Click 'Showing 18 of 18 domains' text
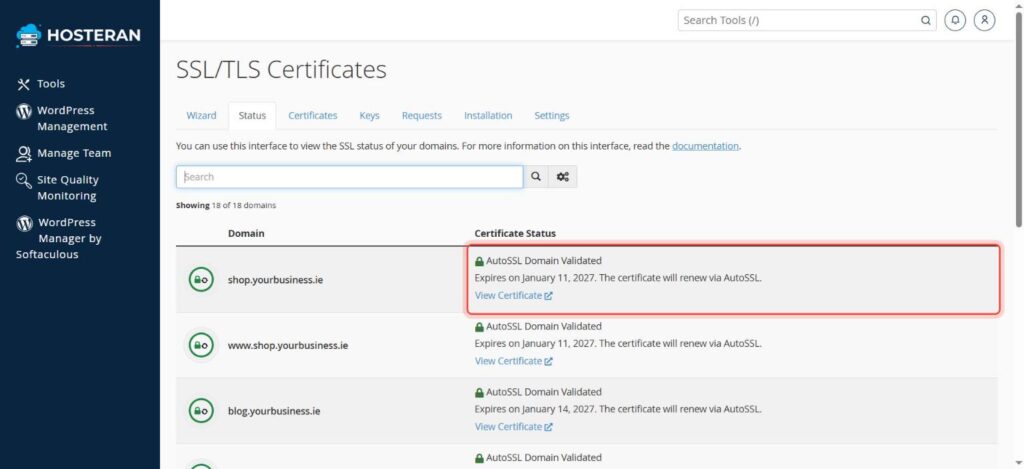This screenshot has height=469, width=1024. [226, 205]
